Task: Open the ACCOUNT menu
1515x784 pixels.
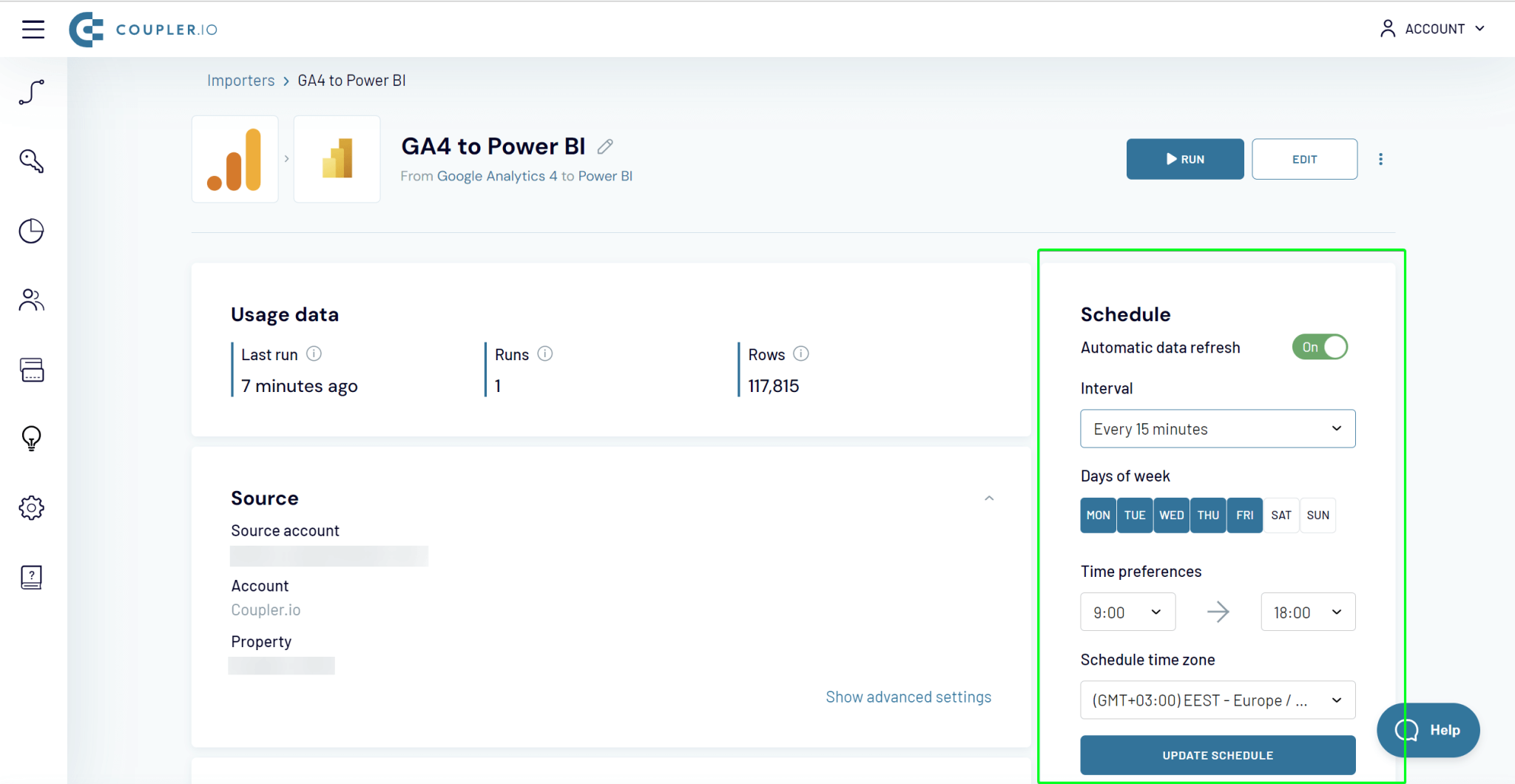Action: tap(1434, 28)
